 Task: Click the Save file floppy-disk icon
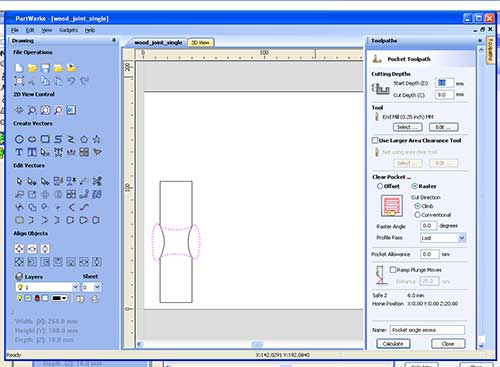pyautogui.click(x=45, y=68)
